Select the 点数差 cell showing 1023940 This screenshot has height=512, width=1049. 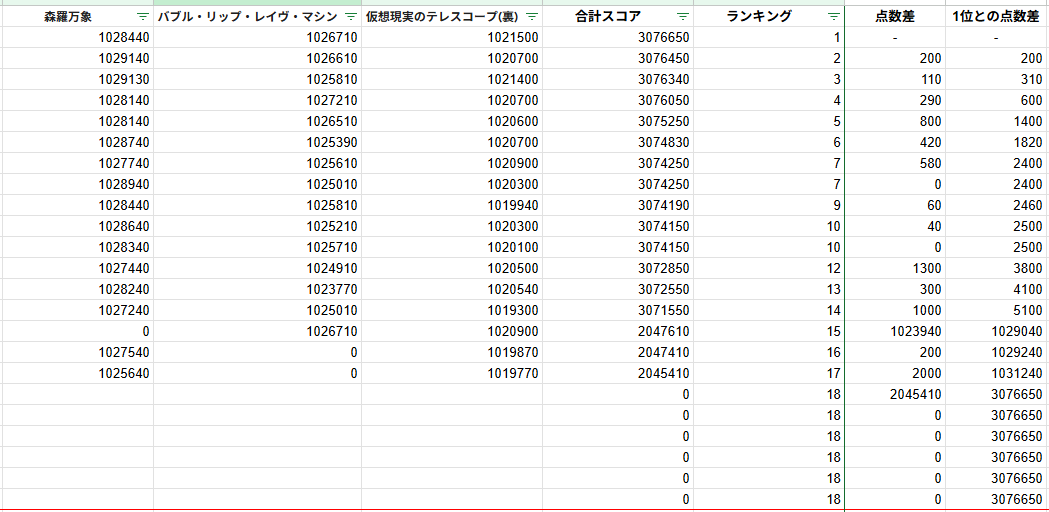coord(895,331)
